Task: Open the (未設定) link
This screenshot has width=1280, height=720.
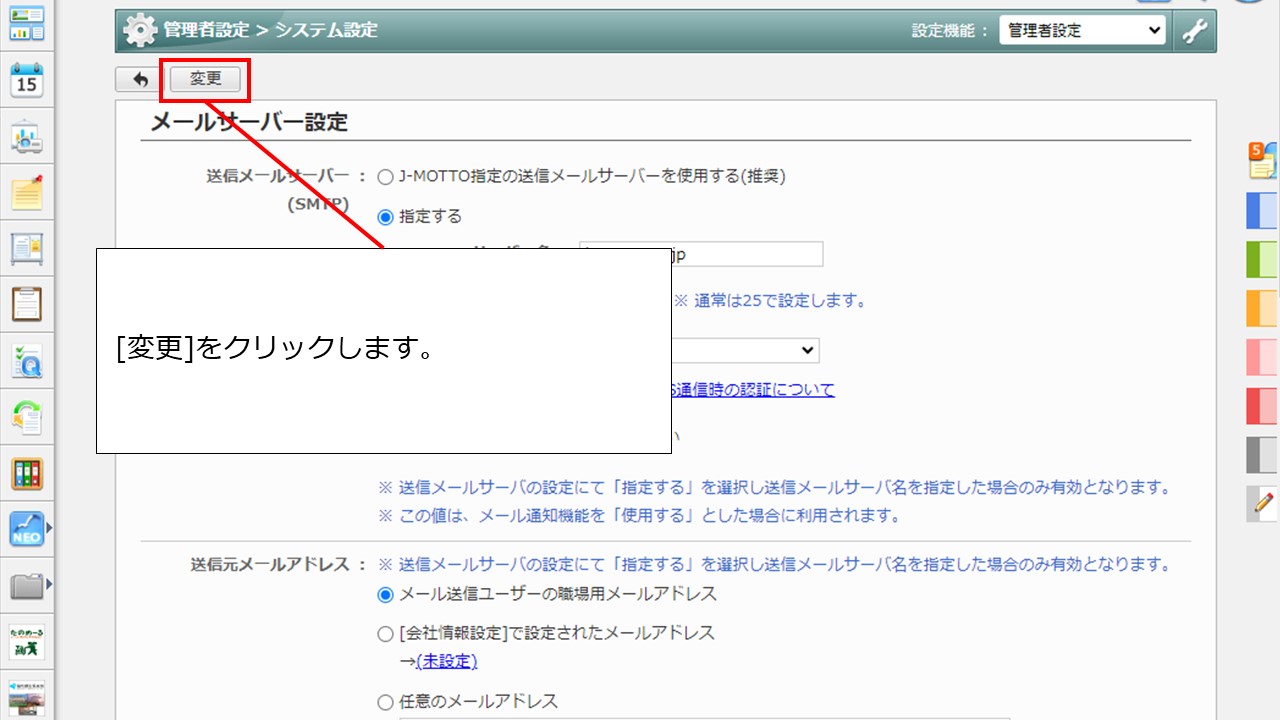Action: pyautogui.click(x=446, y=661)
